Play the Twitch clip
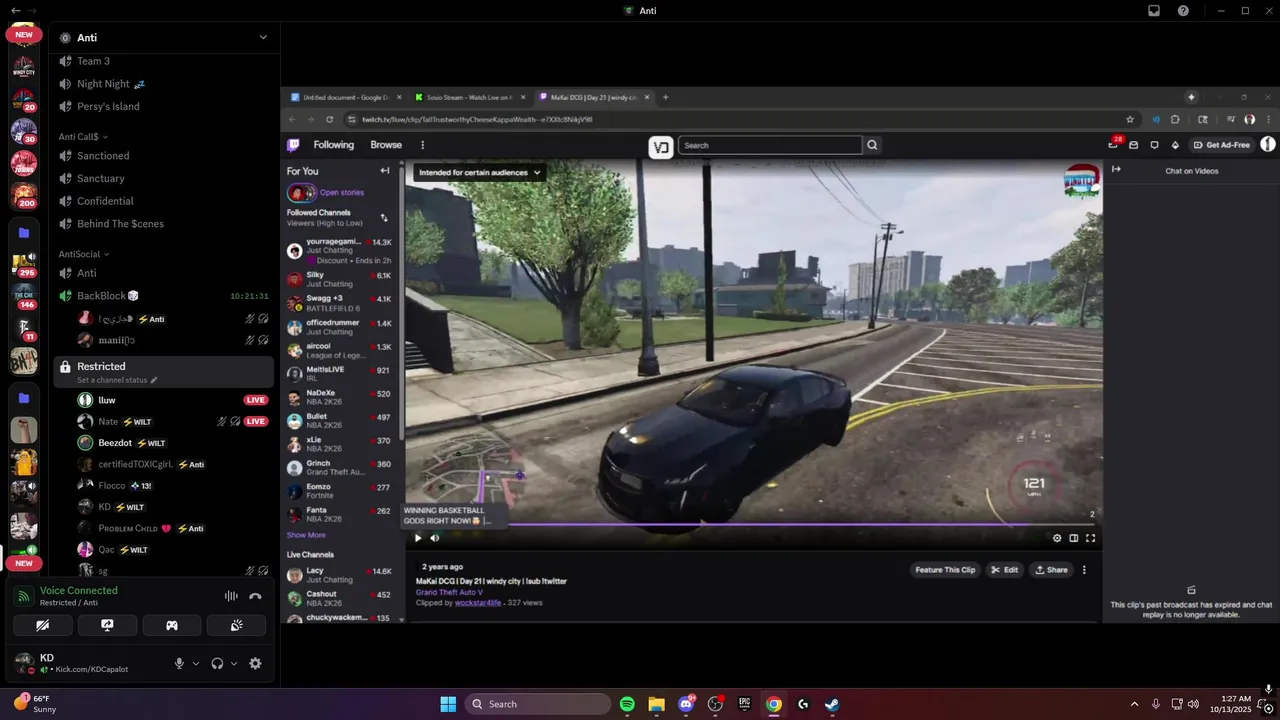 click(418, 538)
